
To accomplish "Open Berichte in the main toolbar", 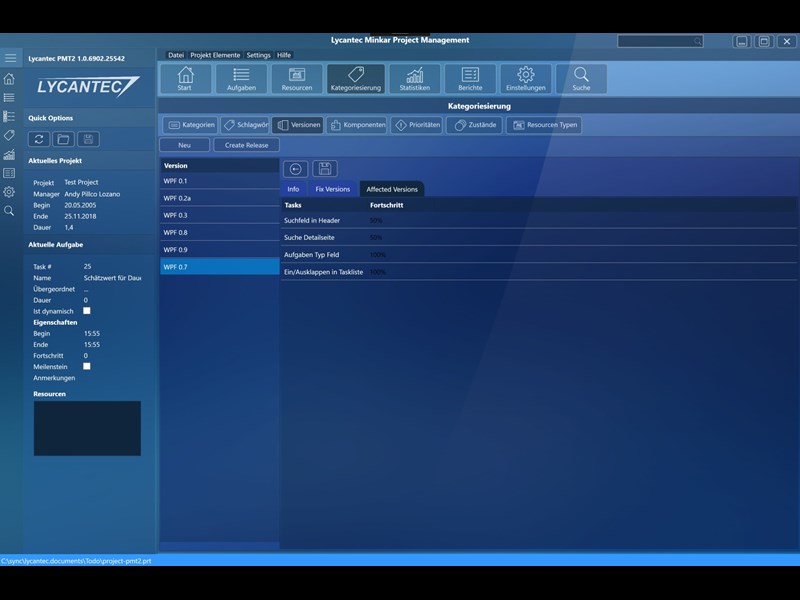I will (x=470, y=79).
